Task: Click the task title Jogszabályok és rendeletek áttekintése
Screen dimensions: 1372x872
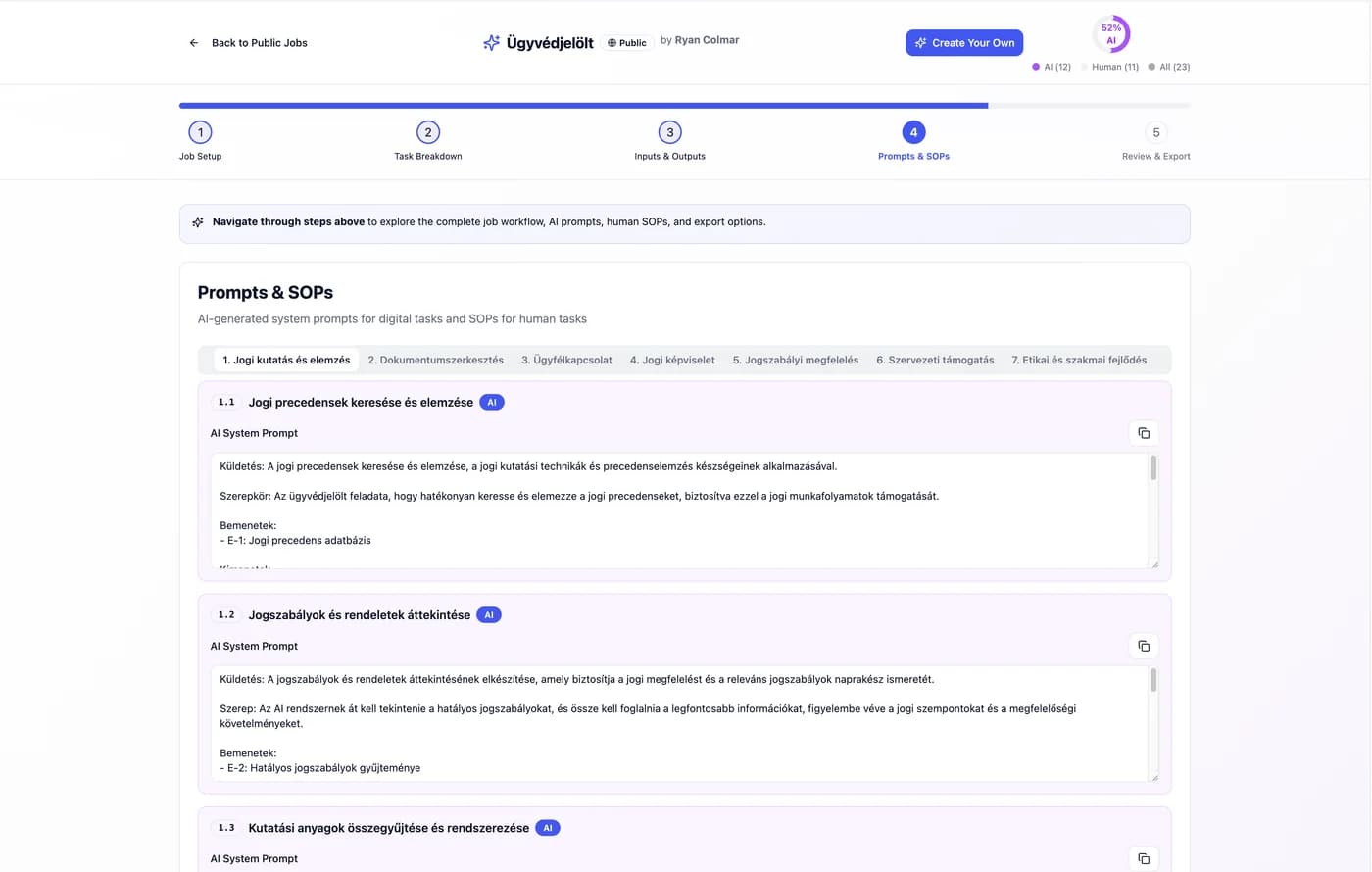Action: [x=360, y=615]
